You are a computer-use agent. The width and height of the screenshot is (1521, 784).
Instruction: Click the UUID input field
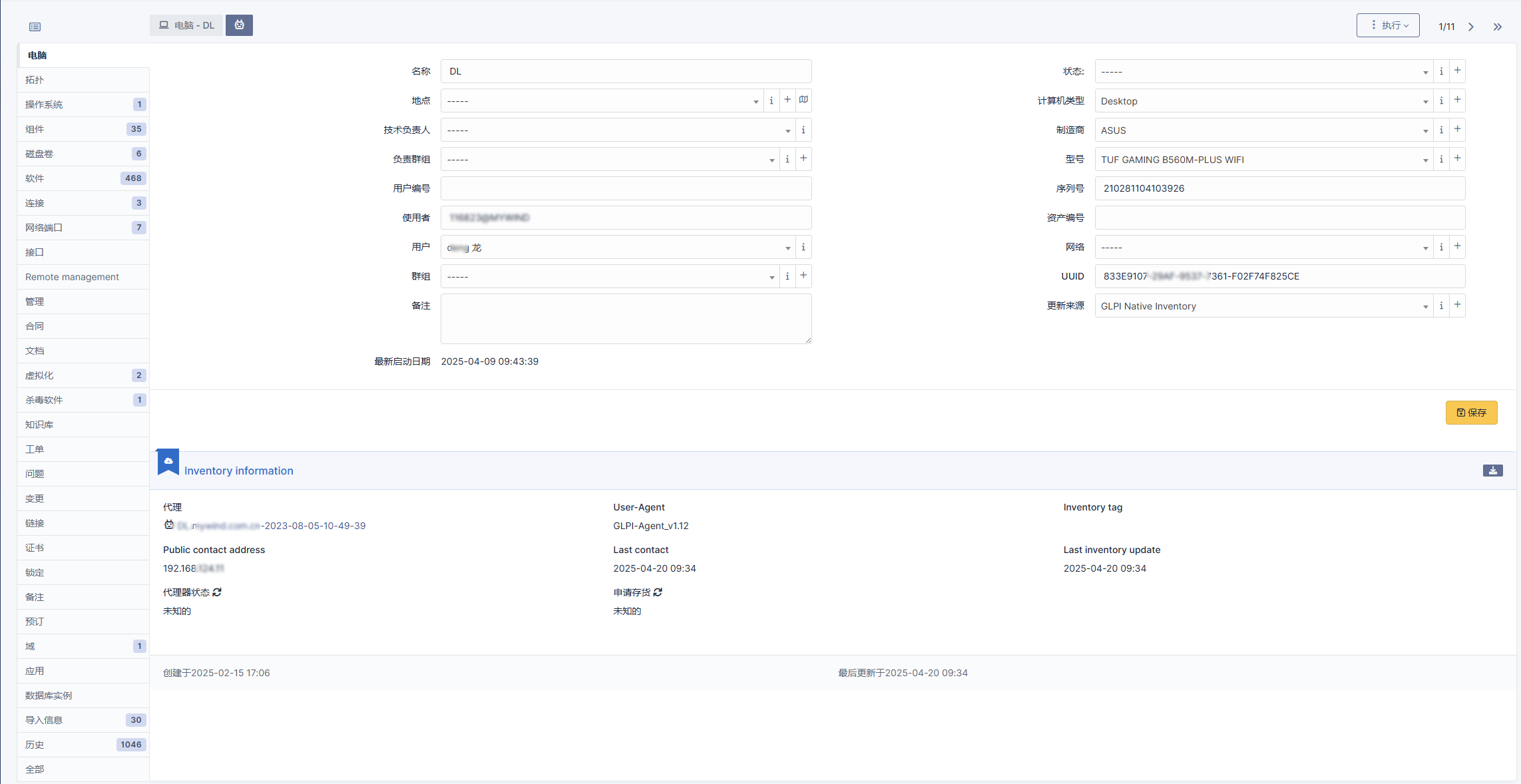pyautogui.click(x=1280, y=276)
